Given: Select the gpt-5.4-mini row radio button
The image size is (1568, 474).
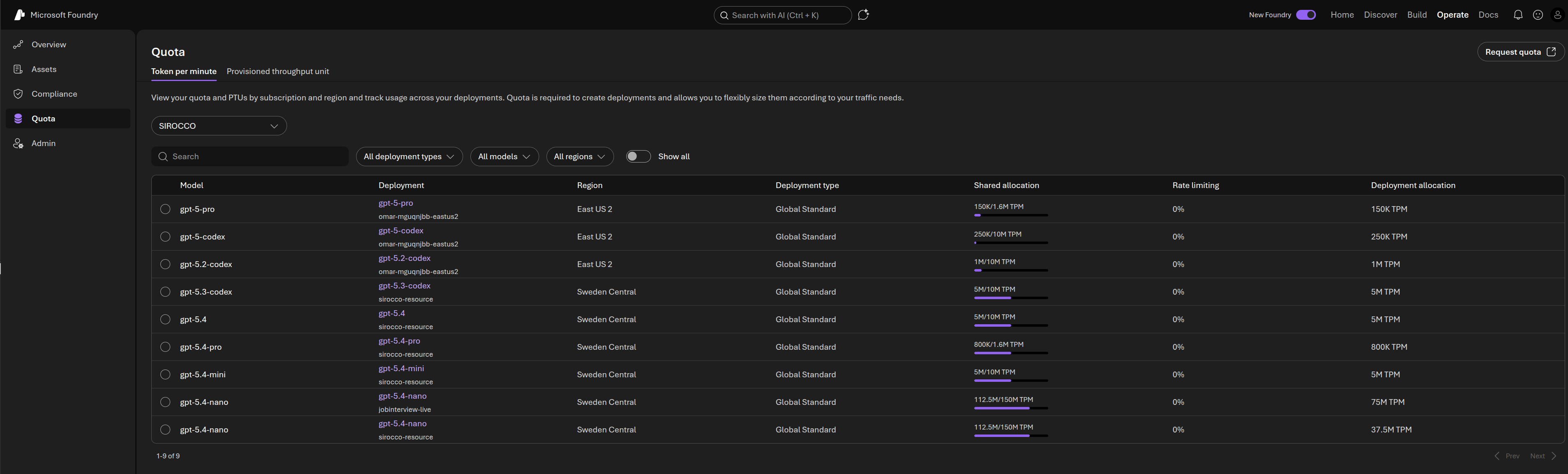Looking at the screenshot, I should coord(165,375).
